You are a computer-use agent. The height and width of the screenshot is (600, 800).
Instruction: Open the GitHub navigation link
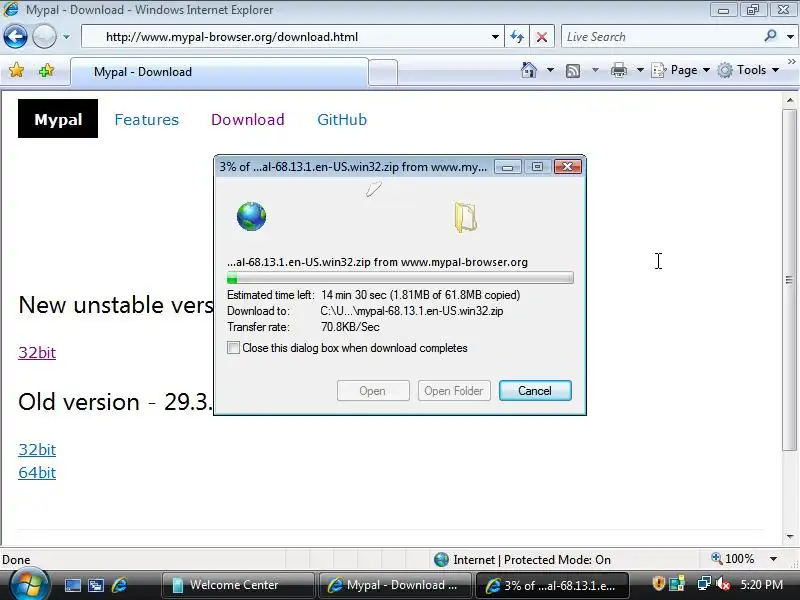(342, 119)
